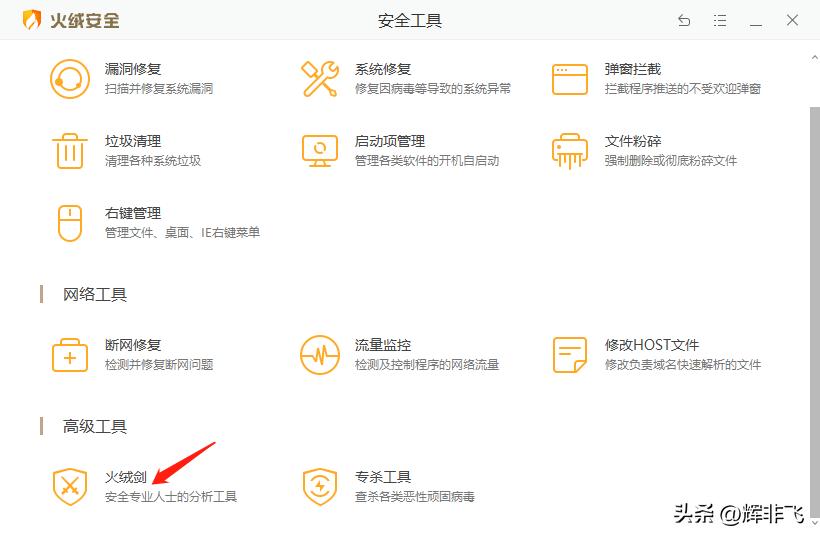Open the 垃圾清理 trash can icon
This screenshot has width=820, height=540.
click(70, 151)
